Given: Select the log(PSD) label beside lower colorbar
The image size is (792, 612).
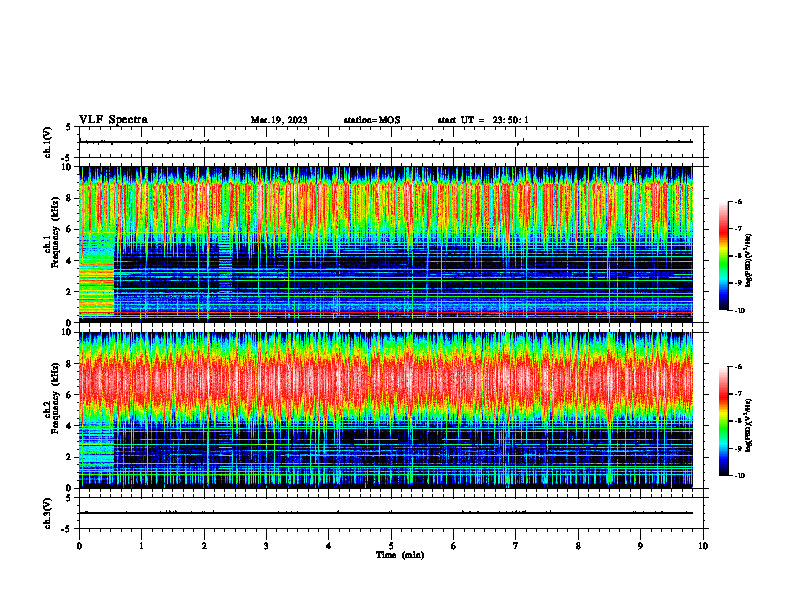Looking at the screenshot, I should point(749,425).
